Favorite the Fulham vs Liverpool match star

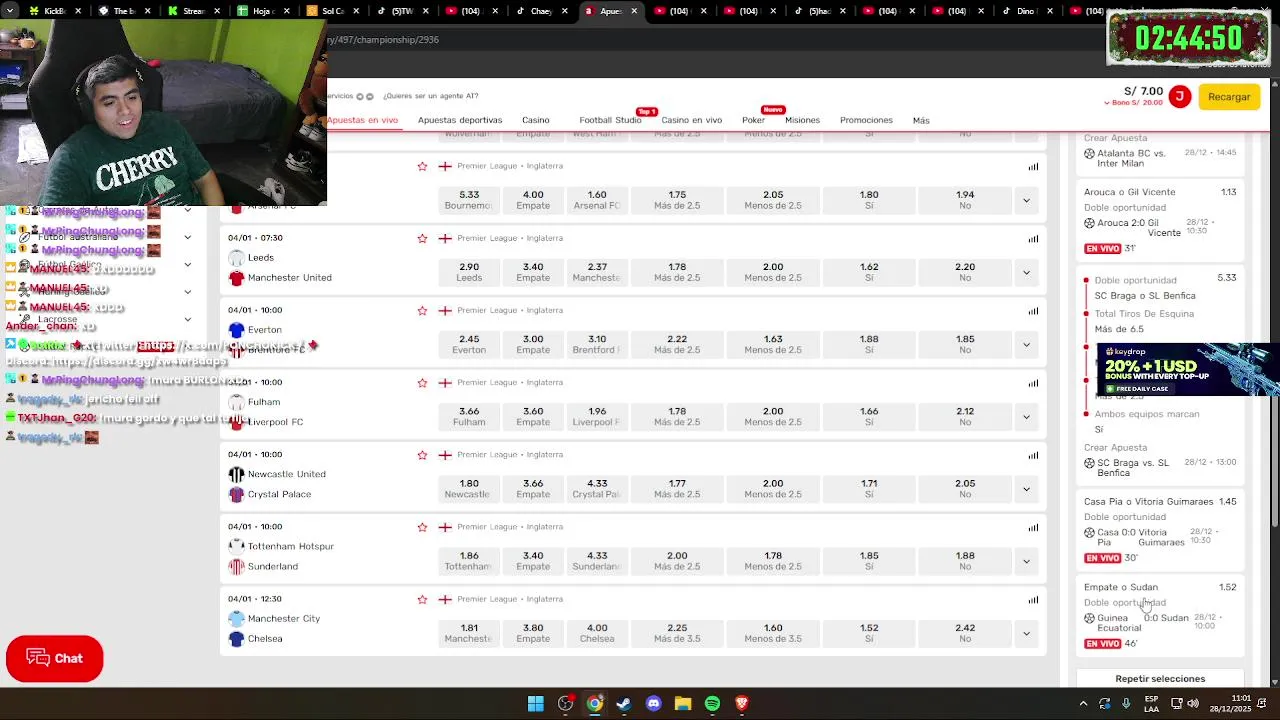coord(422,382)
